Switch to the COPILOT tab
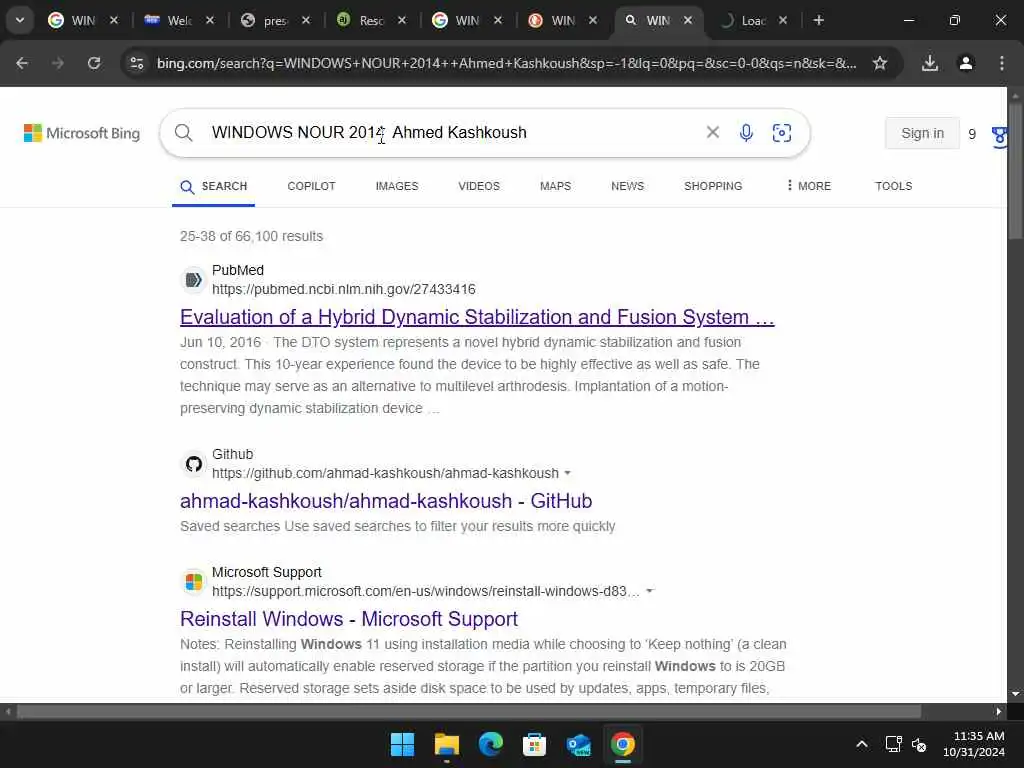Image resolution: width=1024 pixels, height=768 pixels. coord(312,186)
